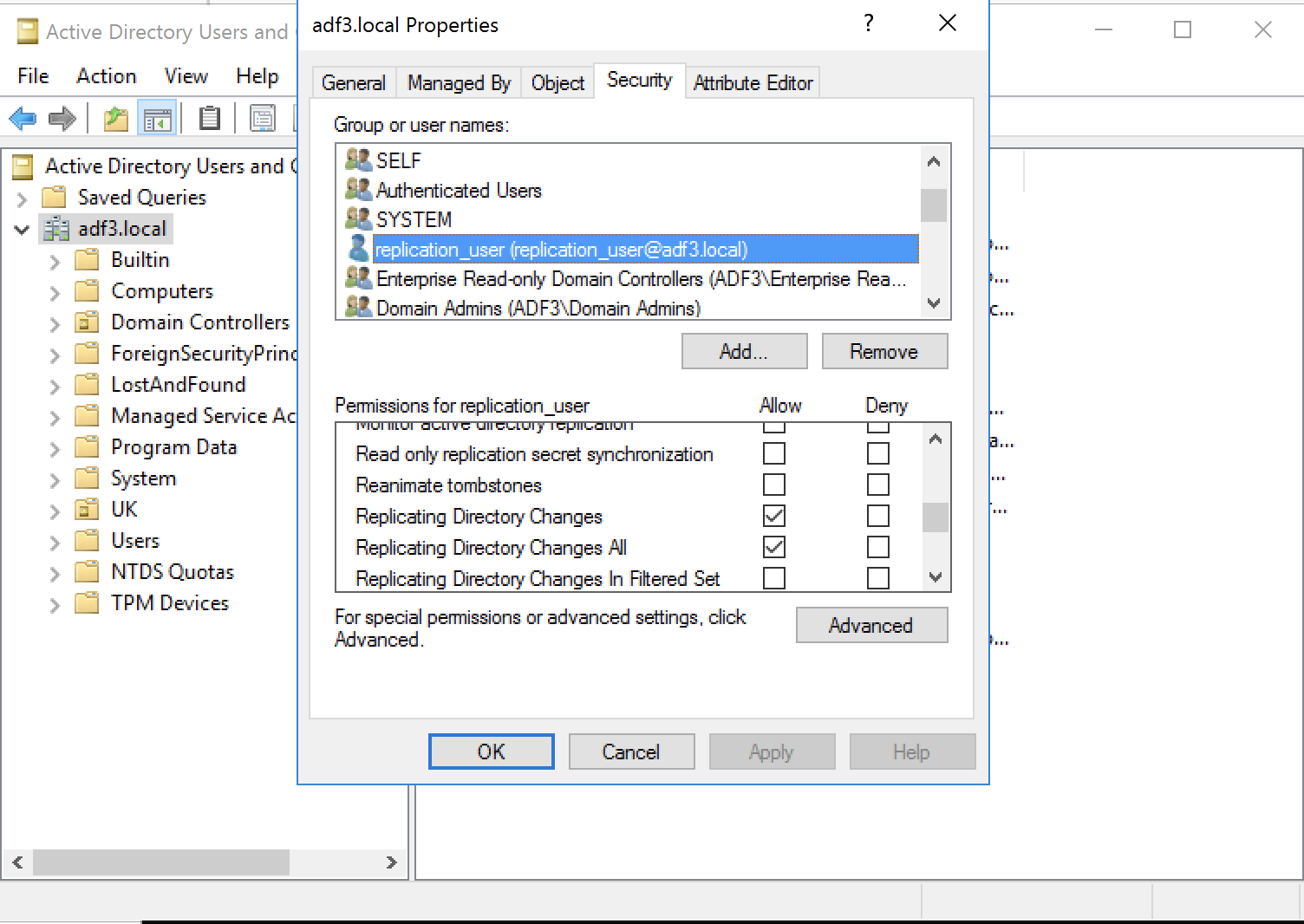This screenshot has height=924, width=1304.
Task: Select the SYSTEM group entry
Action: pyautogui.click(x=414, y=219)
